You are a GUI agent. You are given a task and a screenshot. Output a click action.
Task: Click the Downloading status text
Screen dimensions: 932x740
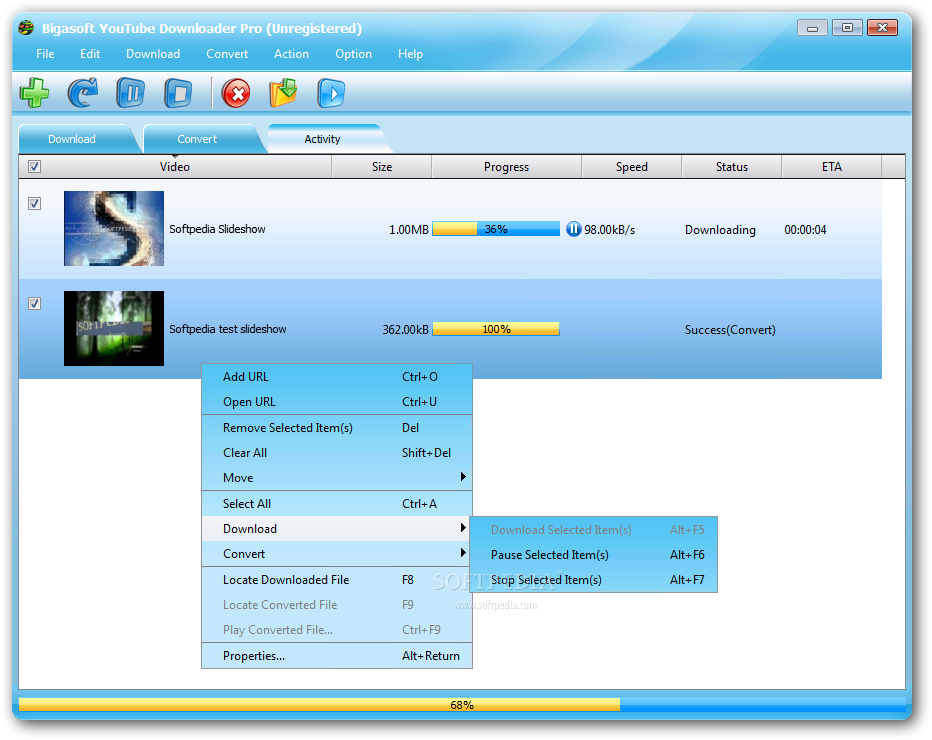point(720,229)
